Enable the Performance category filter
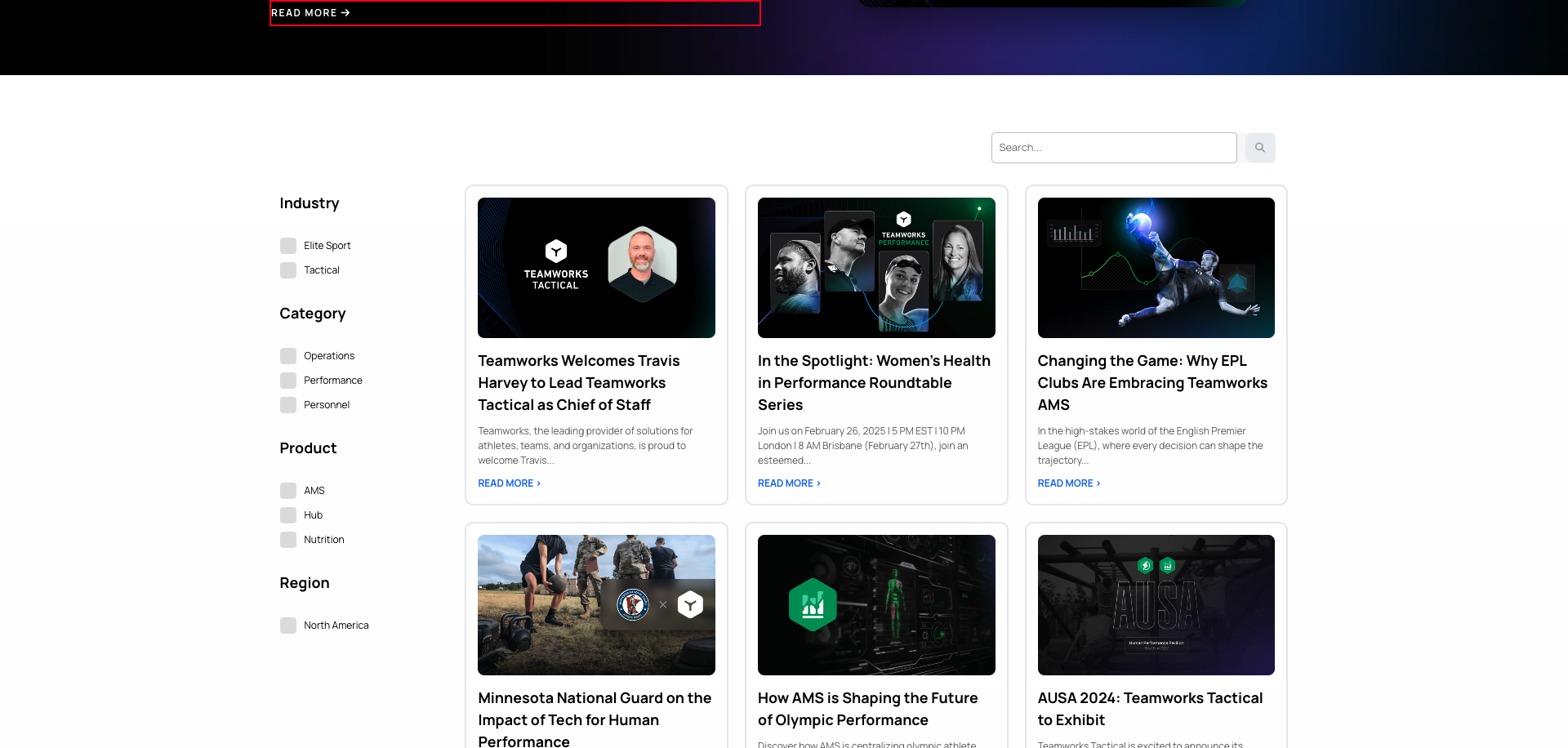 [x=288, y=380]
